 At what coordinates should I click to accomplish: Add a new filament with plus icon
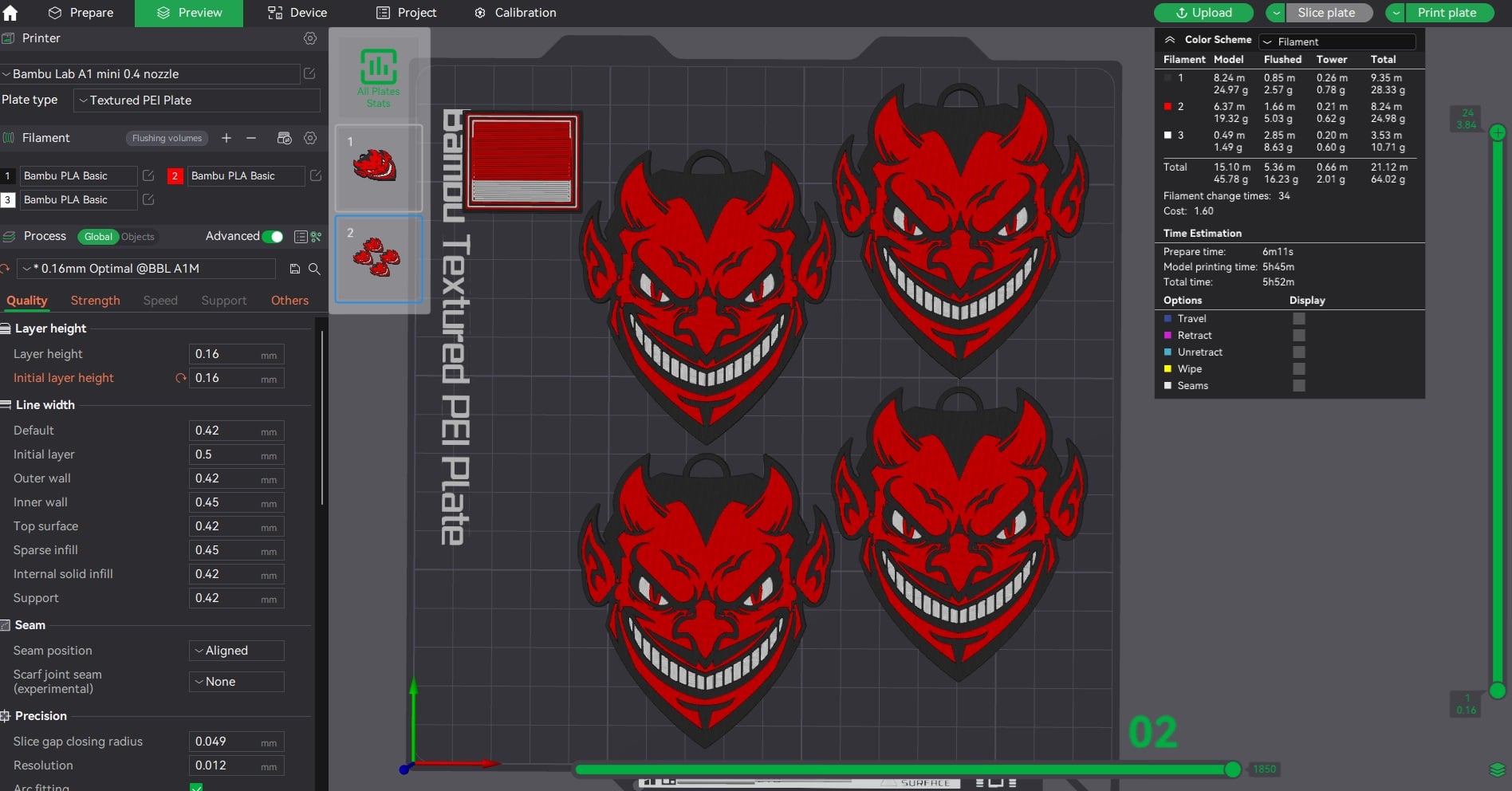pyautogui.click(x=226, y=138)
